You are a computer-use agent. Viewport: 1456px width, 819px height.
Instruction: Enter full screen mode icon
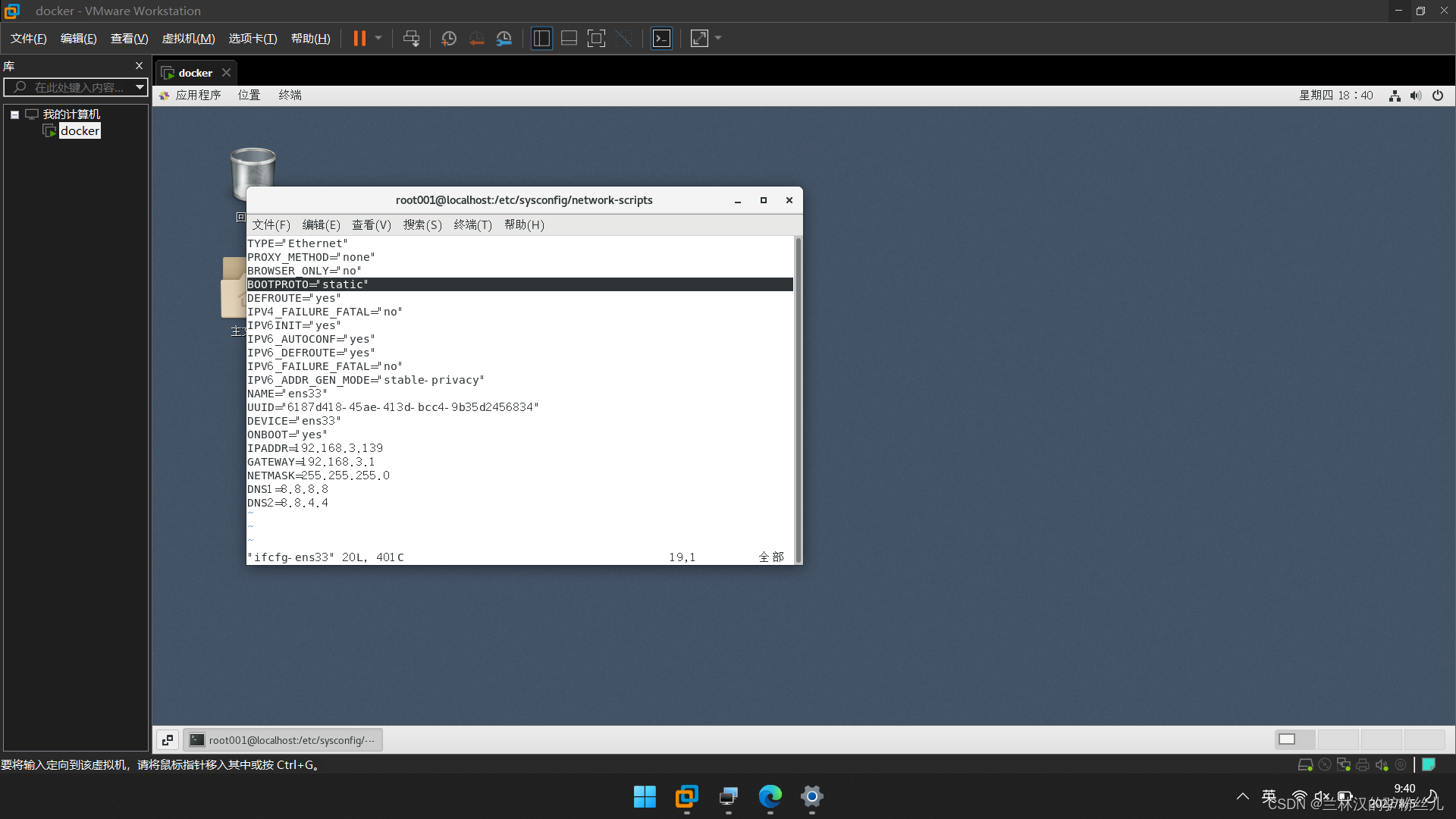(596, 39)
